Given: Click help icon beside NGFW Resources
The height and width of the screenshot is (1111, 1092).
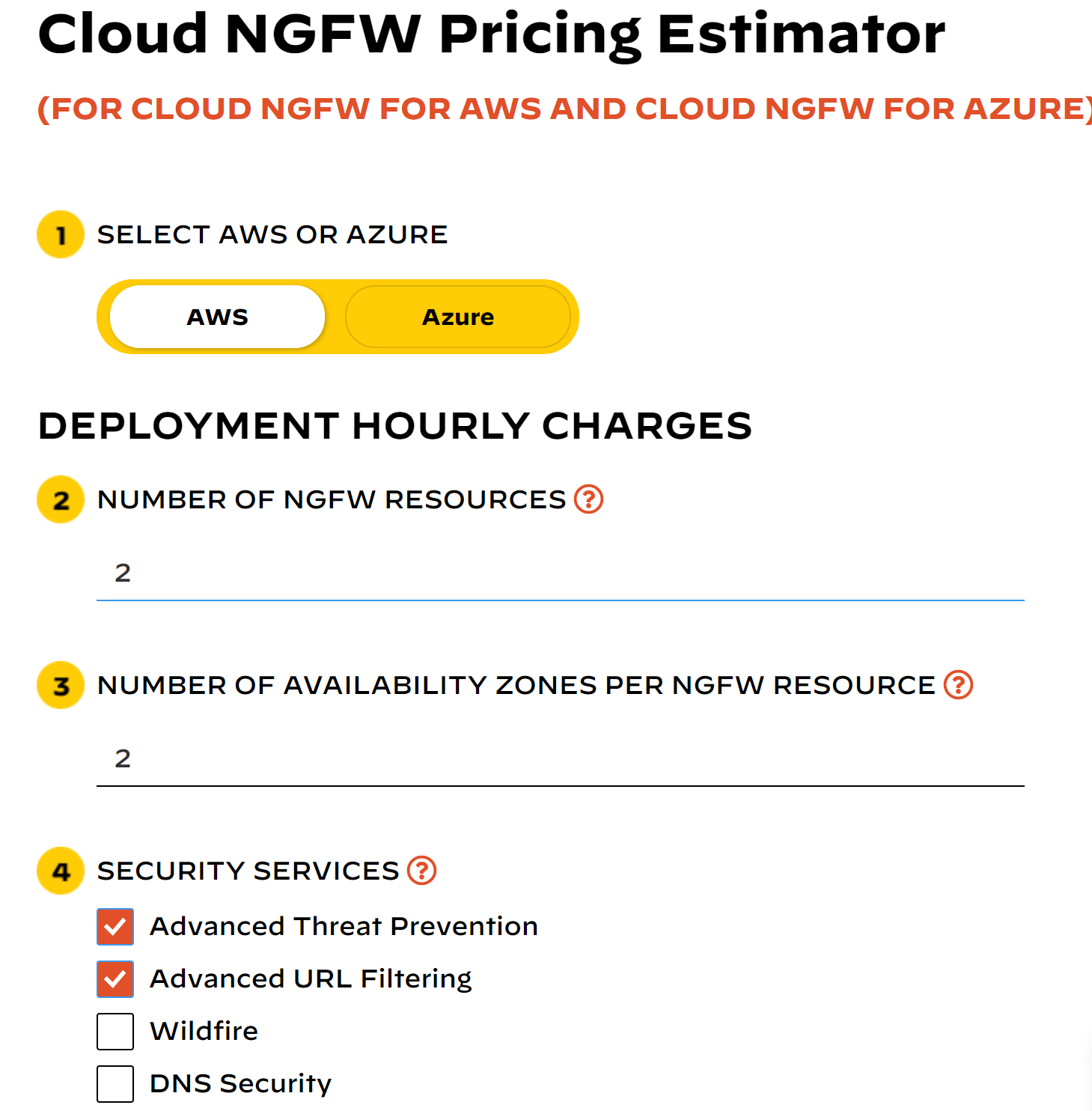Looking at the screenshot, I should [x=589, y=499].
